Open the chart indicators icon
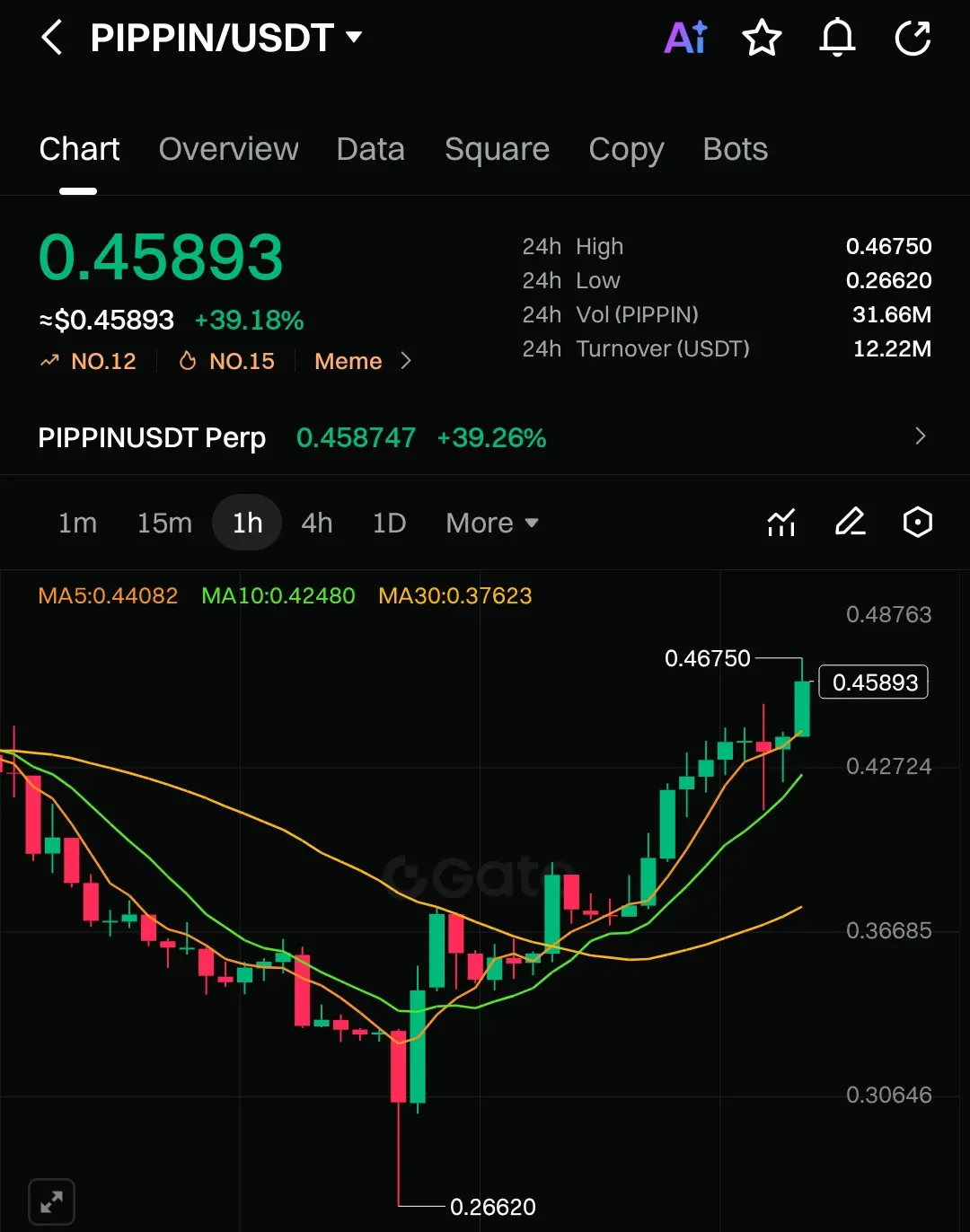Screen dimensions: 970x1232 781,522
